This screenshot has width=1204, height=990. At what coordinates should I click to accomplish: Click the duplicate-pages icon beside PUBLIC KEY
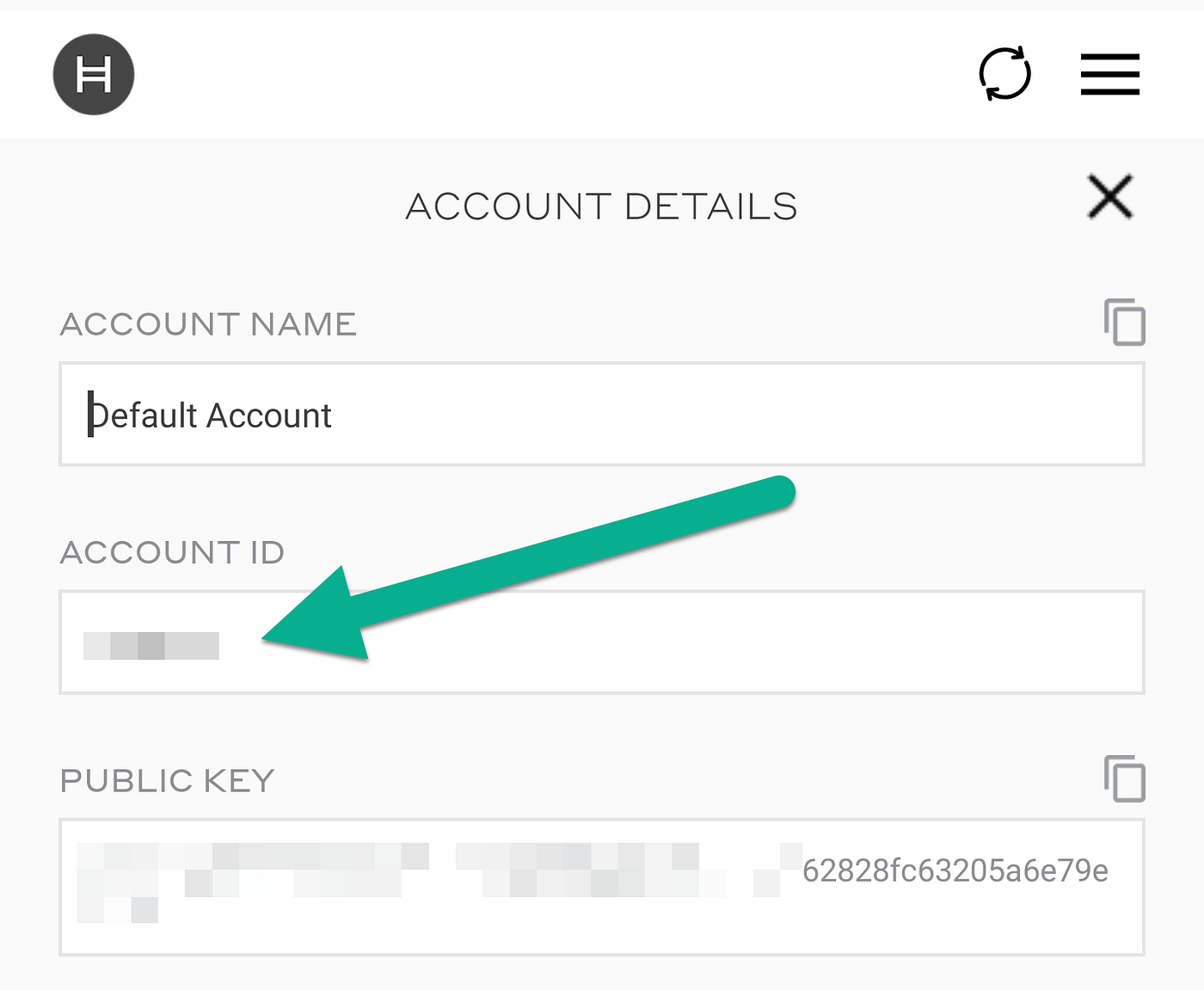coord(1124,779)
